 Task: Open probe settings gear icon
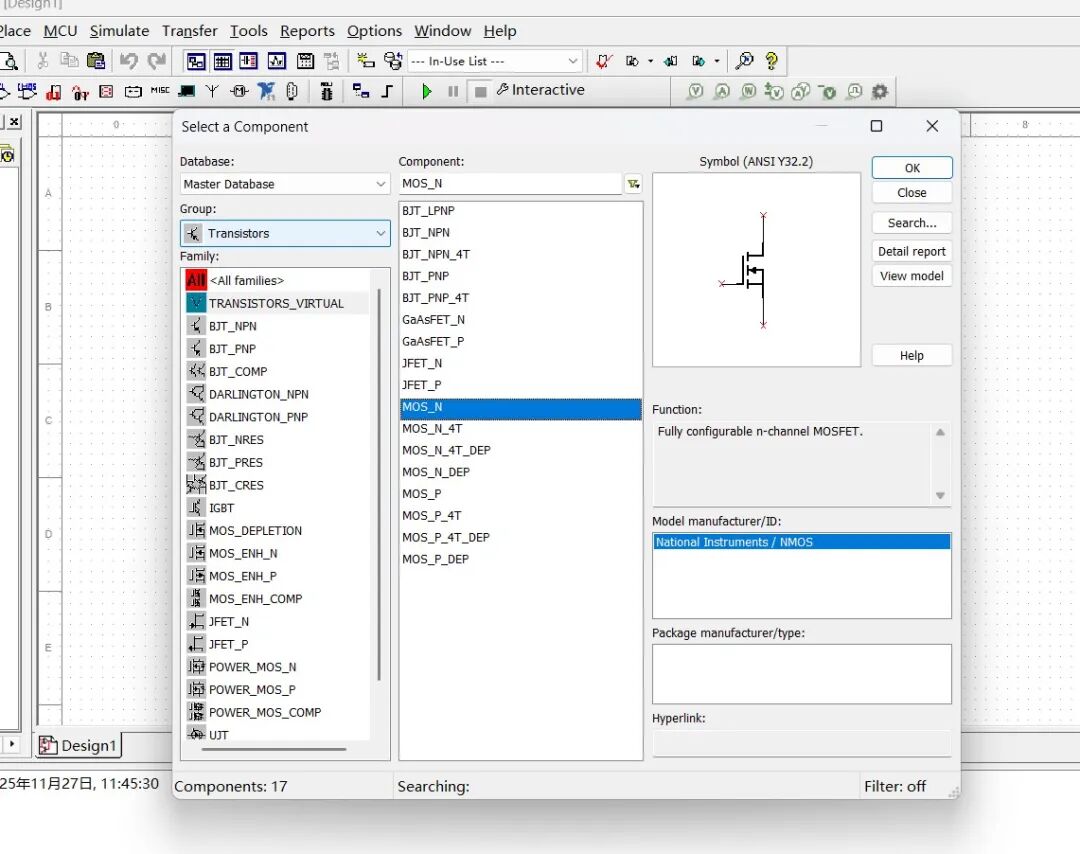(x=880, y=91)
